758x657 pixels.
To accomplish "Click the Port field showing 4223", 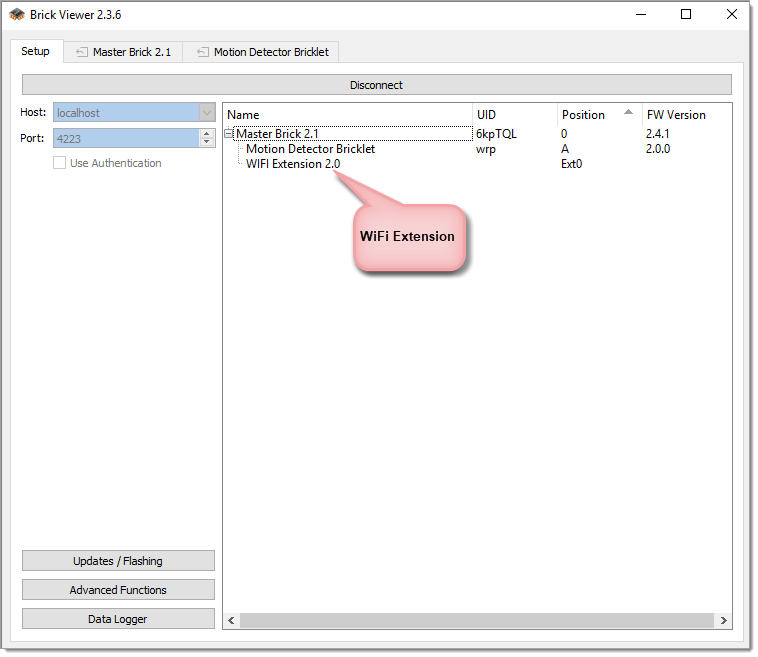I will 126,139.
